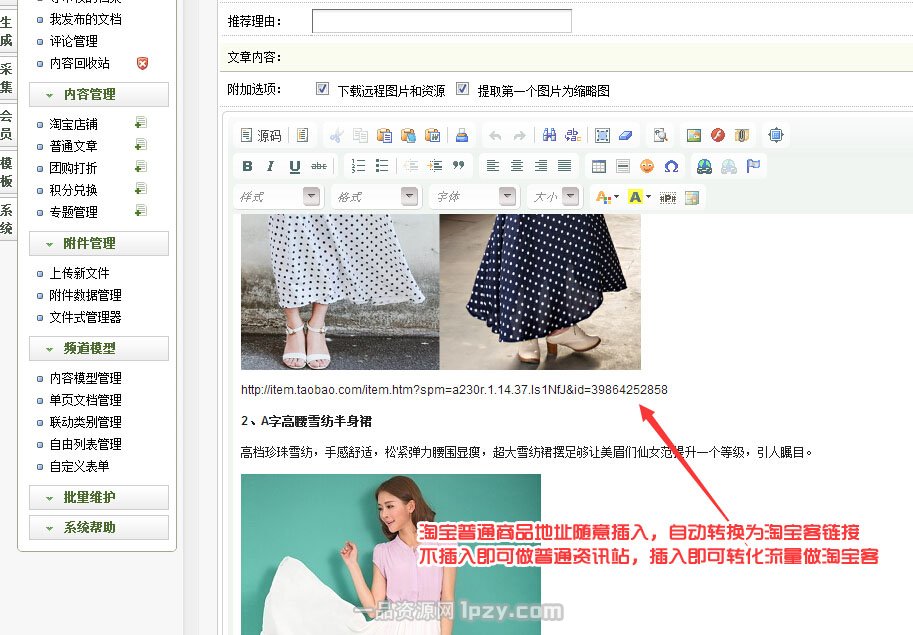This screenshot has height=635, width=913.
Task: Select all content in the editor
Action: (602, 136)
